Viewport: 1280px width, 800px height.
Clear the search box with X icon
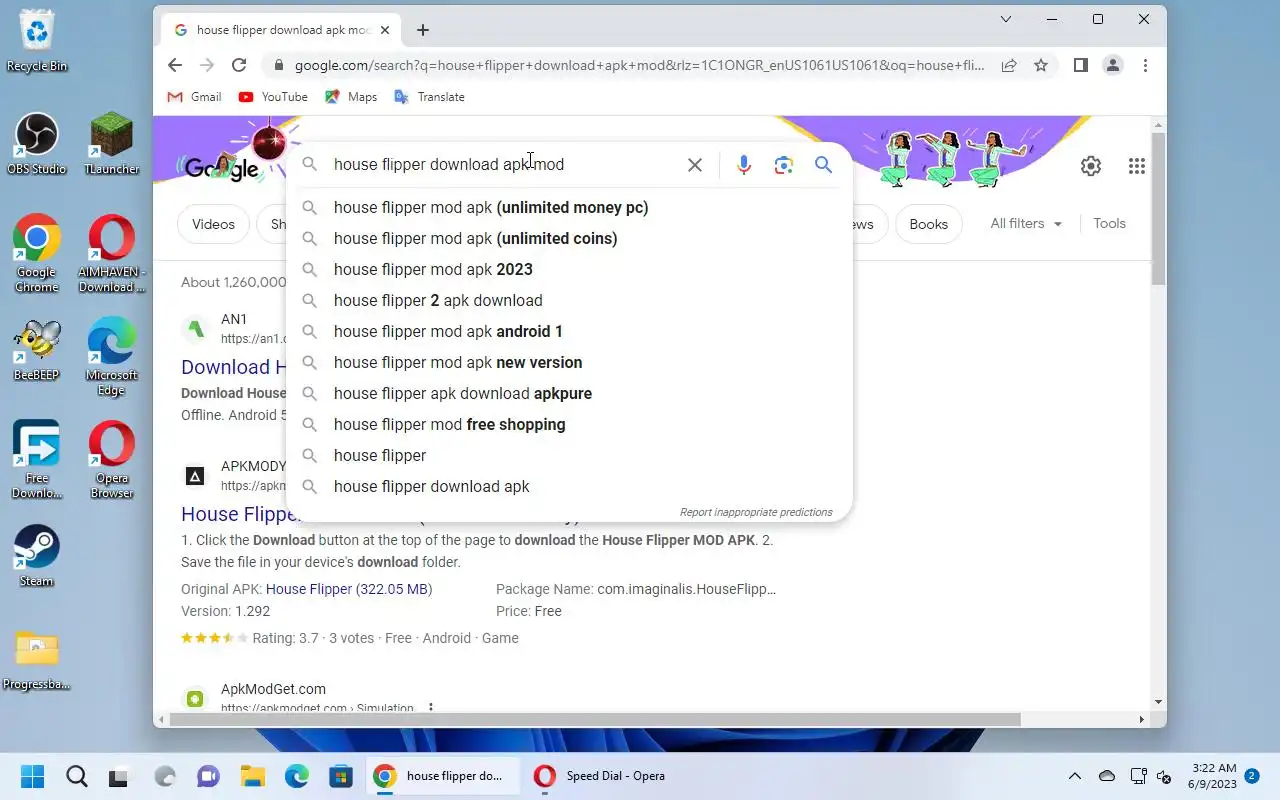click(x=695, y=165)
